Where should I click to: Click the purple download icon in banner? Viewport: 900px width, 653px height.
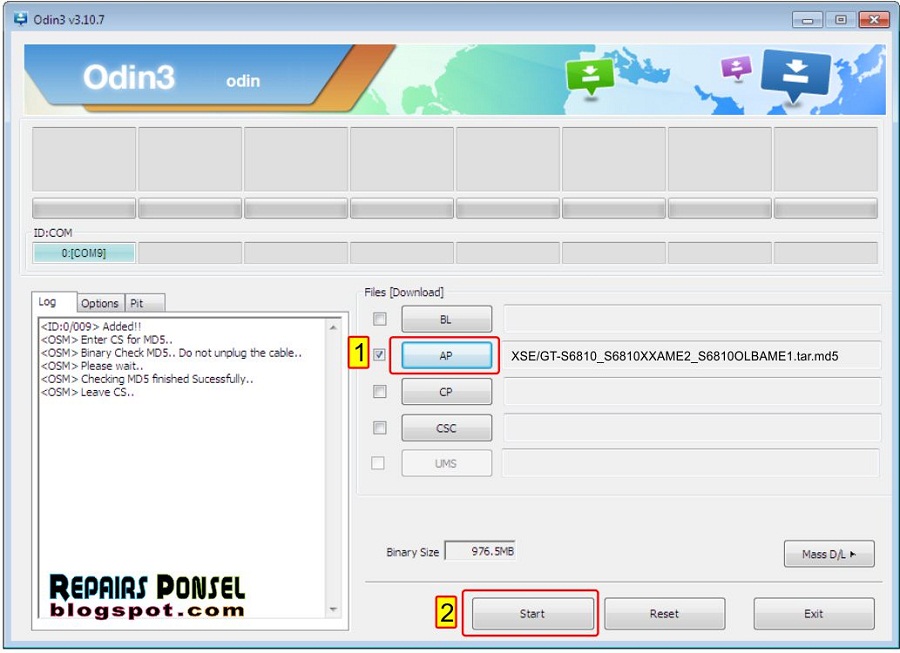point(736,68)
